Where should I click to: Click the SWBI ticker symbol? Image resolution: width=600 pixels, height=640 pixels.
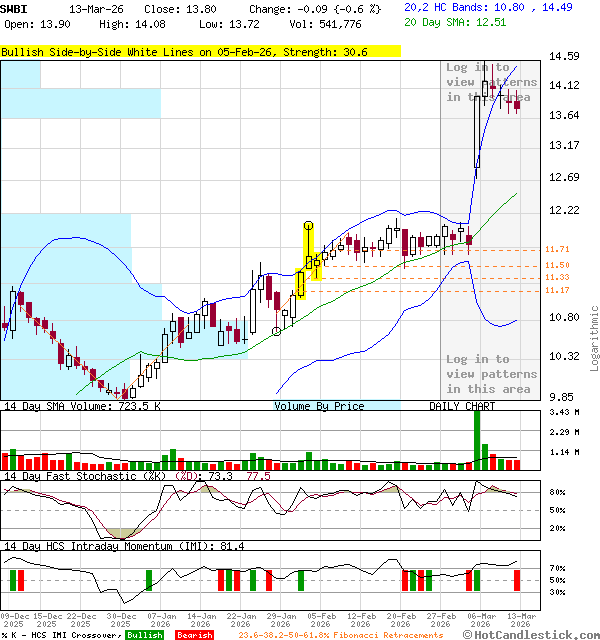(15, 7)
